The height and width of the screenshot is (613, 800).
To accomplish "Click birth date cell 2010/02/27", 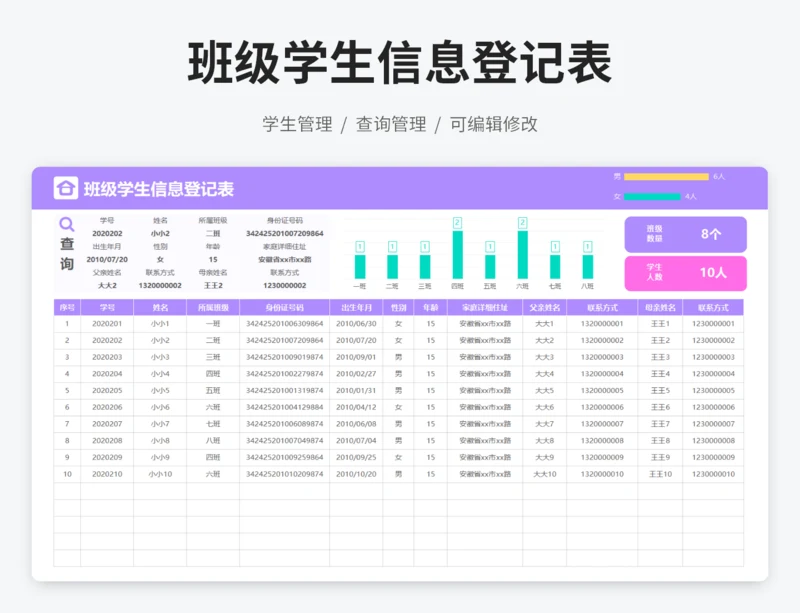I will pyautogui.click(x=356, y=374).
